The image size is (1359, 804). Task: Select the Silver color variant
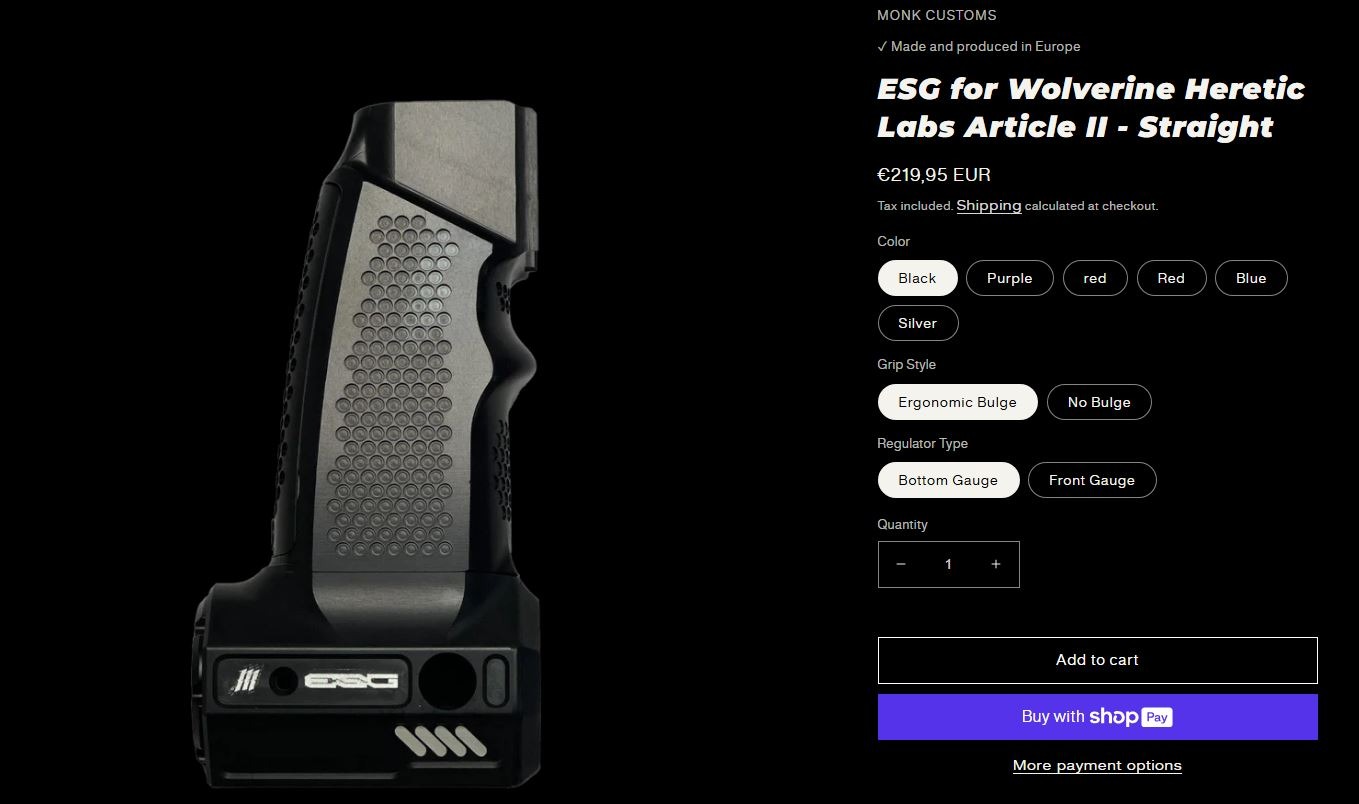coord(918,323)
